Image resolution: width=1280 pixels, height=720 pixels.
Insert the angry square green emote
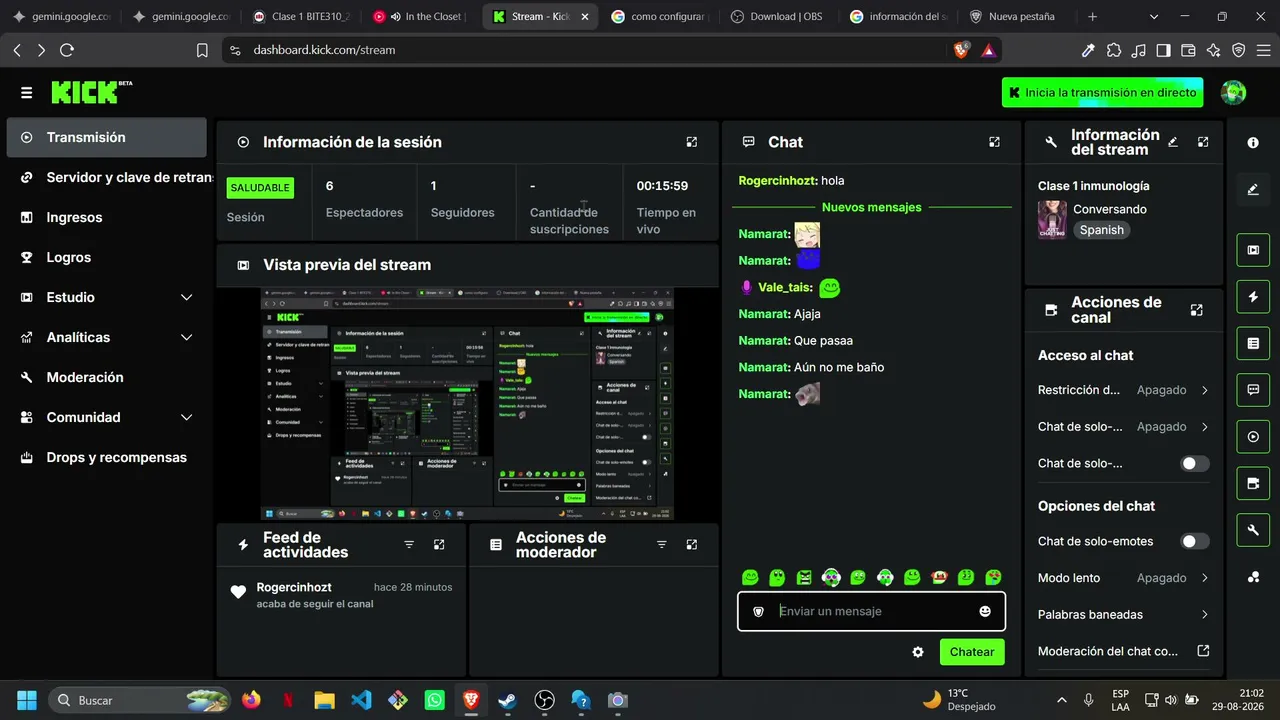point(804,577)
